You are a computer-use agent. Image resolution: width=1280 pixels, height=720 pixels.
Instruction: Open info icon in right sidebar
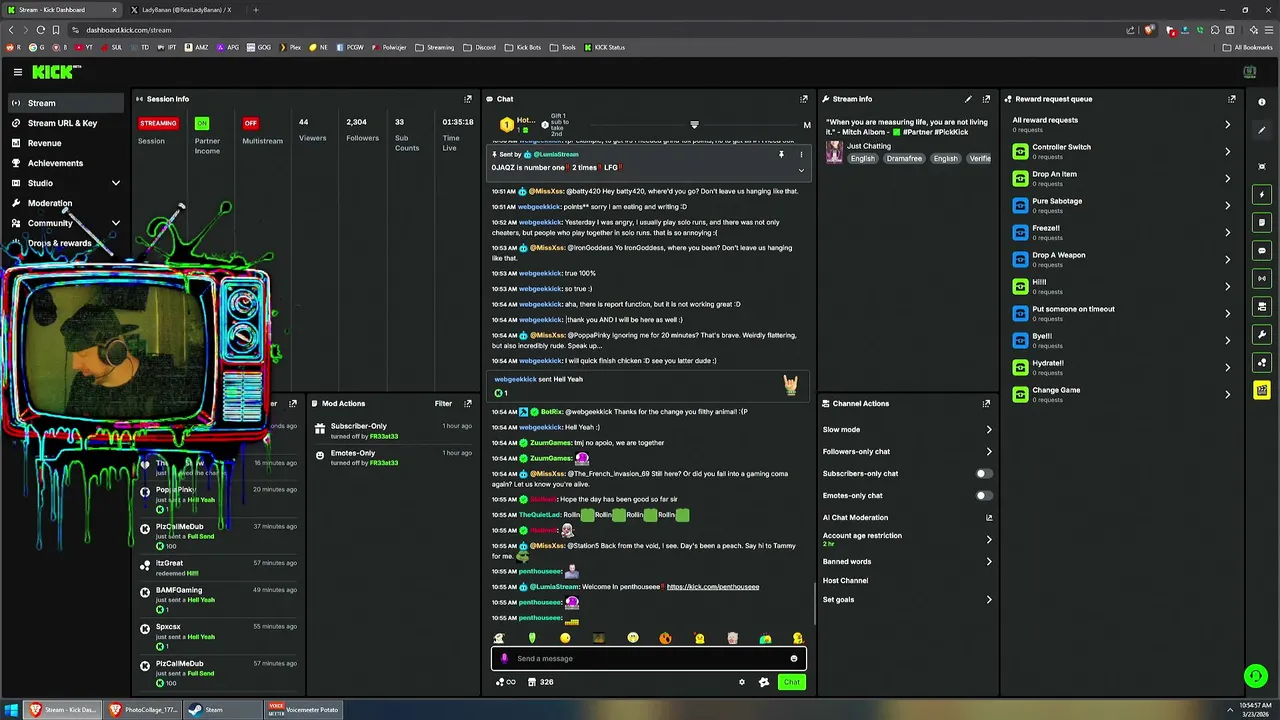click(x=1262, y=102)
